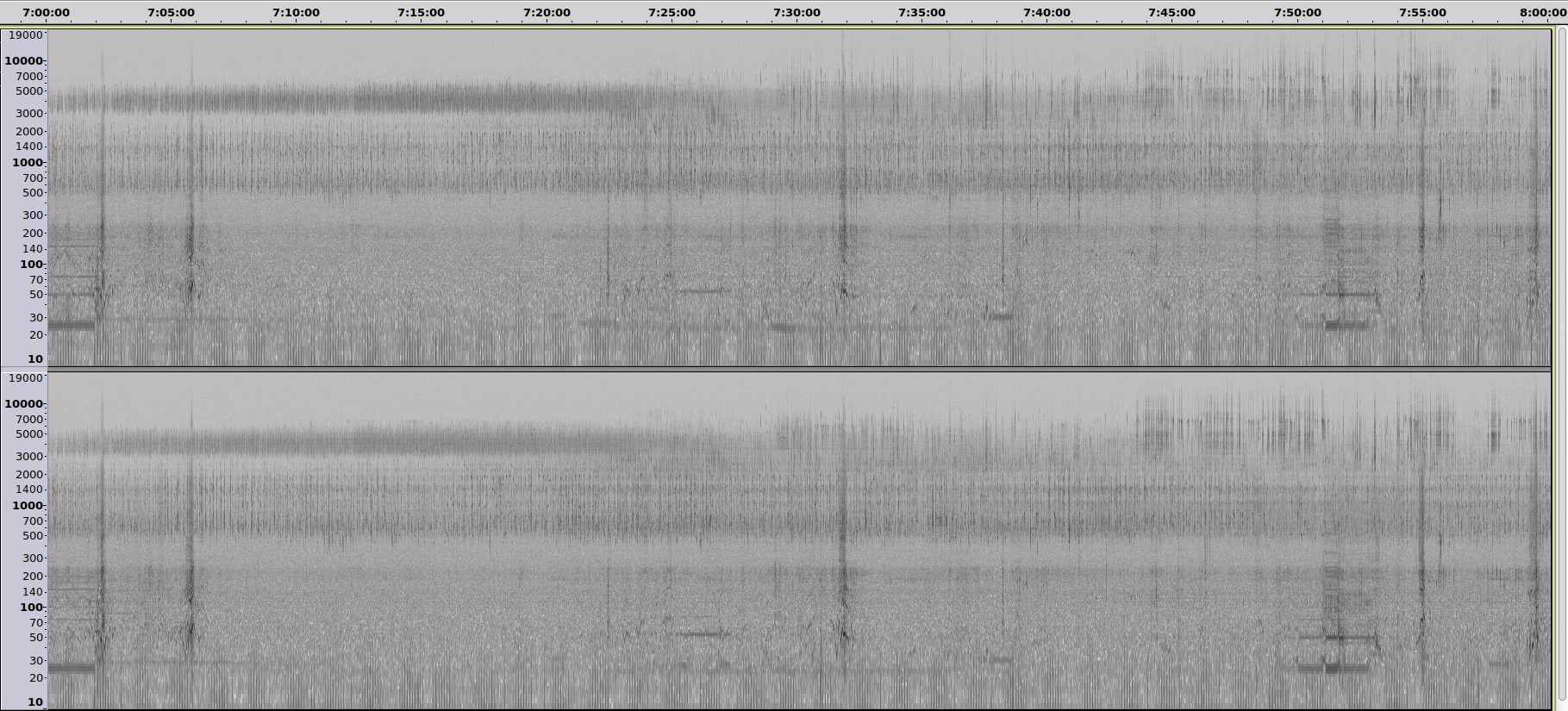Click the 1000 Hz label on the upper frequency scale

27,163
